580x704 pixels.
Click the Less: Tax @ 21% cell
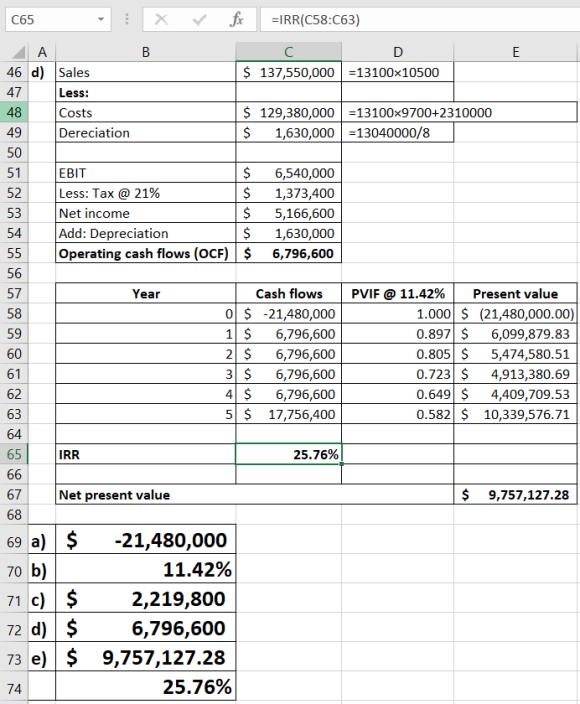pyautogui.click(x=145, y=193)
